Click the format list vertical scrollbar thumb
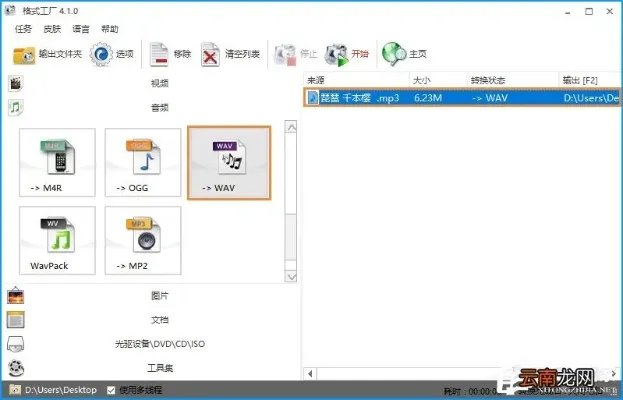The image size is (623, 400). tap(291, 237)
